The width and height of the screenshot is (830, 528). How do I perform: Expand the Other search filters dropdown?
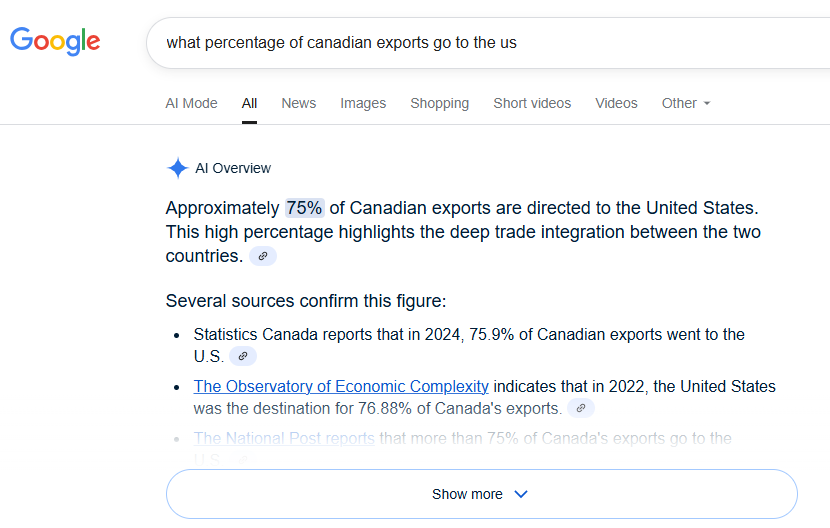click(x=685, y=103)
